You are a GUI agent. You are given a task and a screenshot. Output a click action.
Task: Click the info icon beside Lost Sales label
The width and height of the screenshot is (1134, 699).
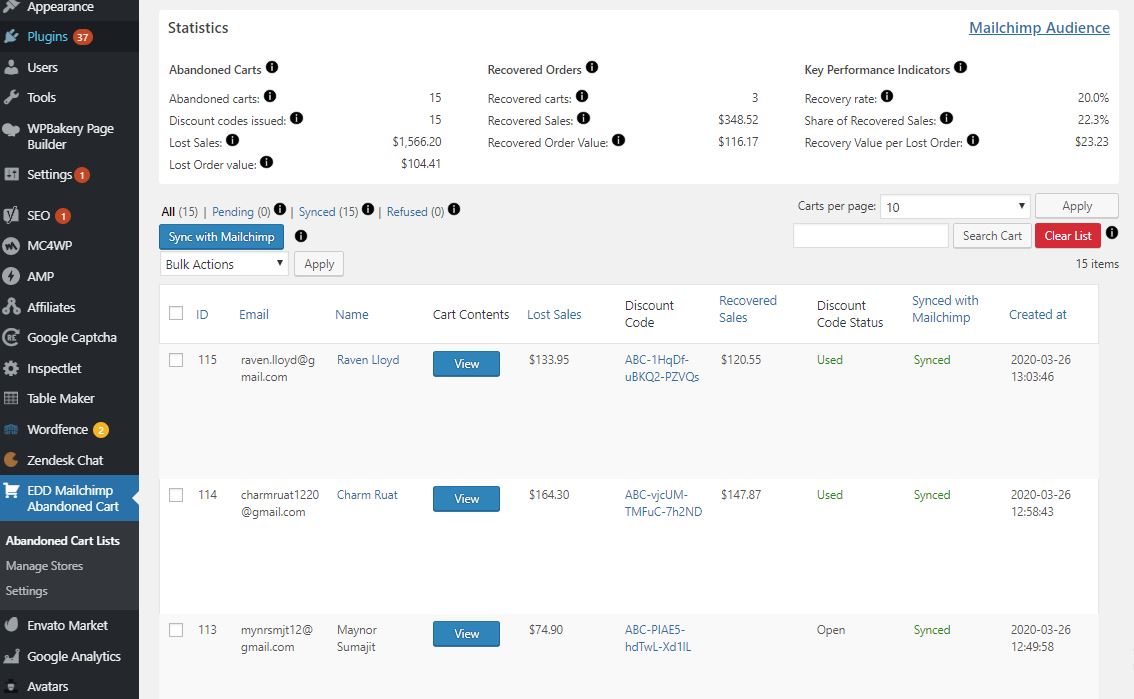[x=232, y=140]
